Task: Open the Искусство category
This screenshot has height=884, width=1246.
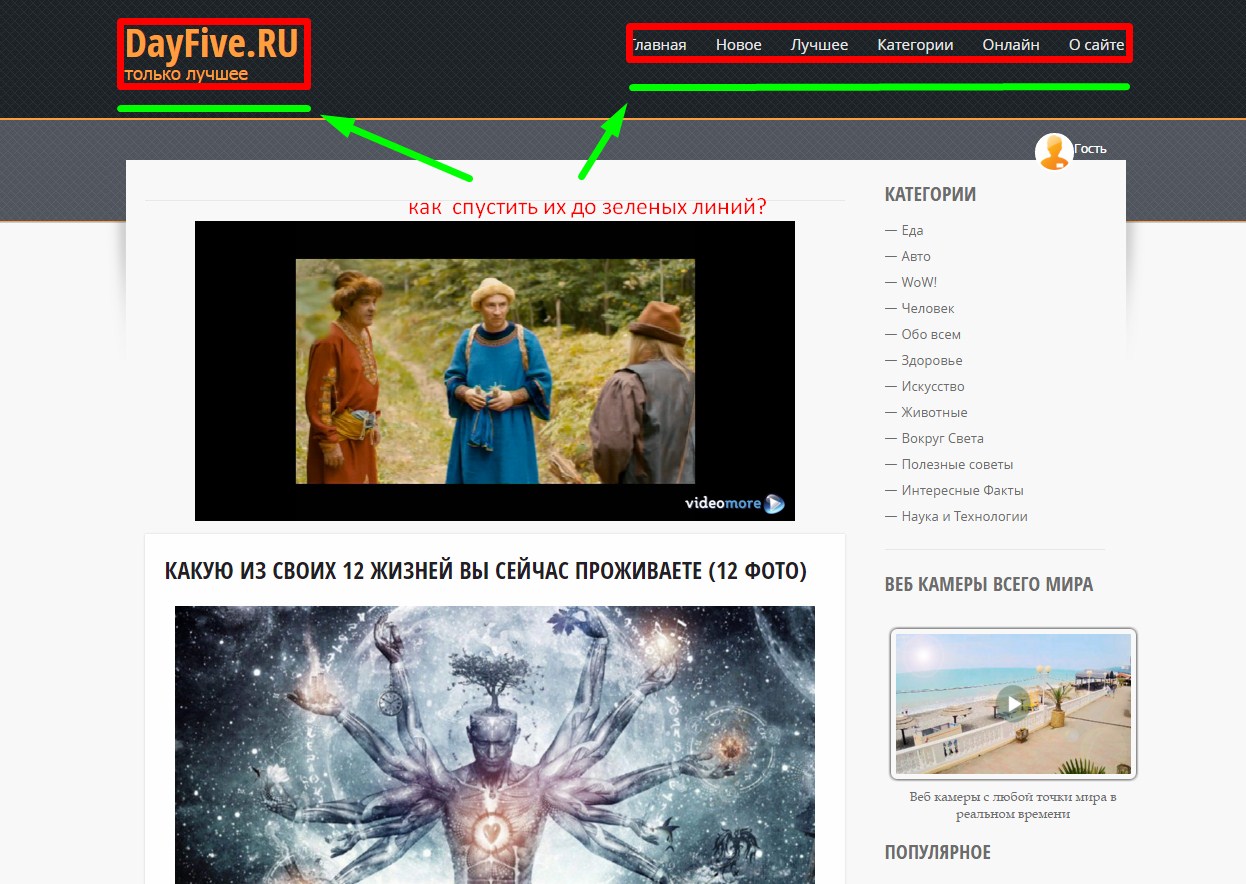Action: tap(933, 386)
